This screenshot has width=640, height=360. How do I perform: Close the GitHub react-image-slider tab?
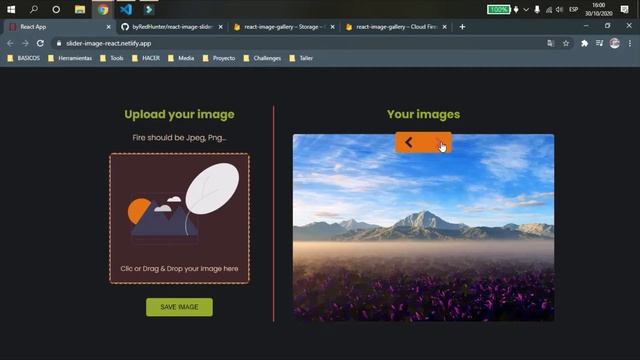click(x=220, y=27)
